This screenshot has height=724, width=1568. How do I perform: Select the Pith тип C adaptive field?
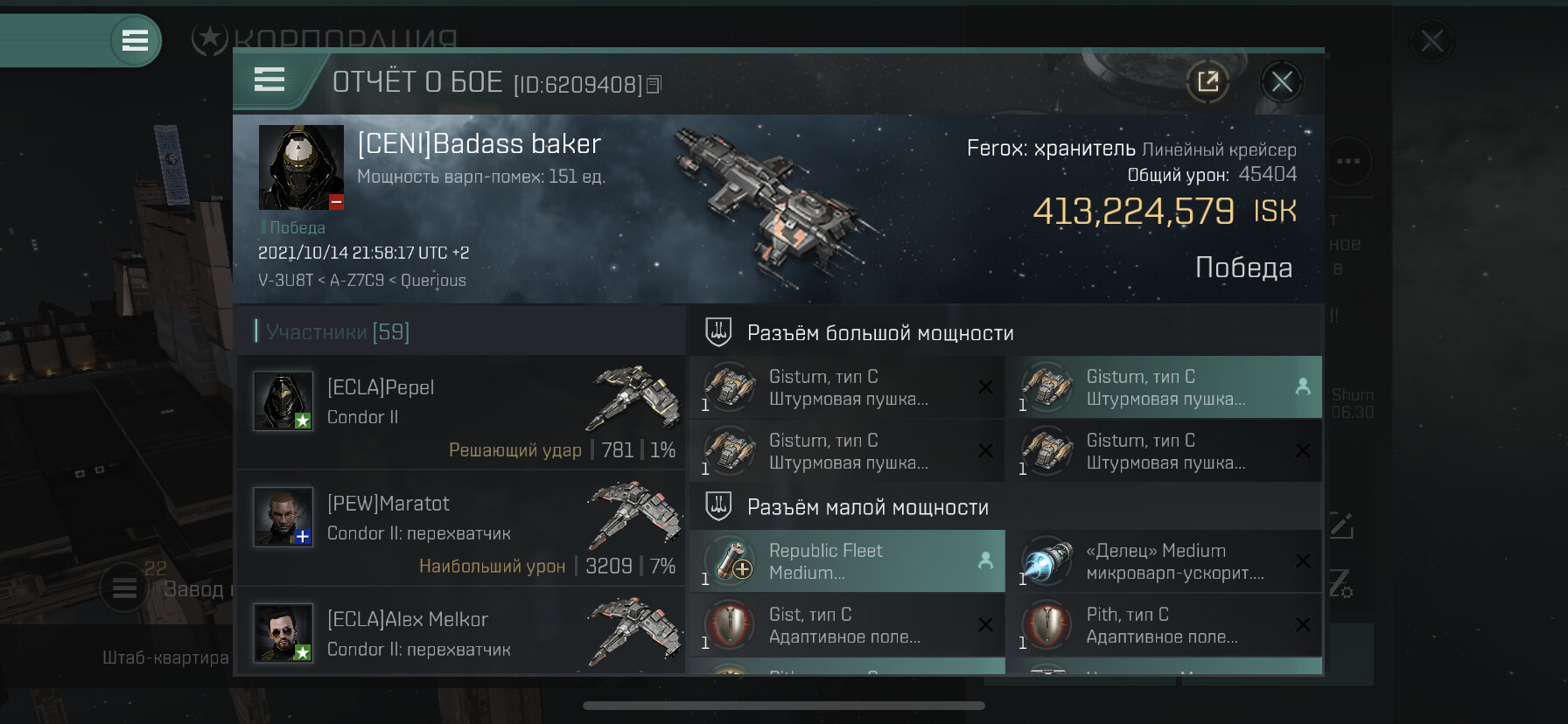[x=1164, y=625]
